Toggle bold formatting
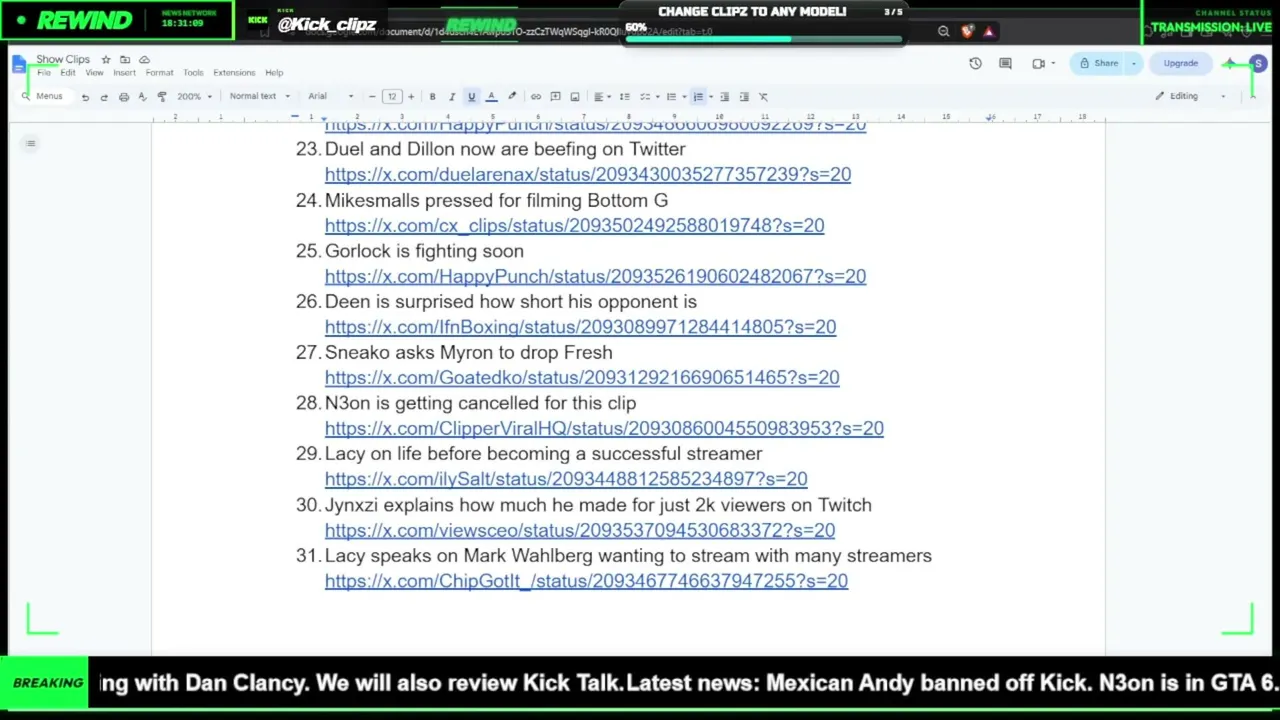 click(432, 97)
